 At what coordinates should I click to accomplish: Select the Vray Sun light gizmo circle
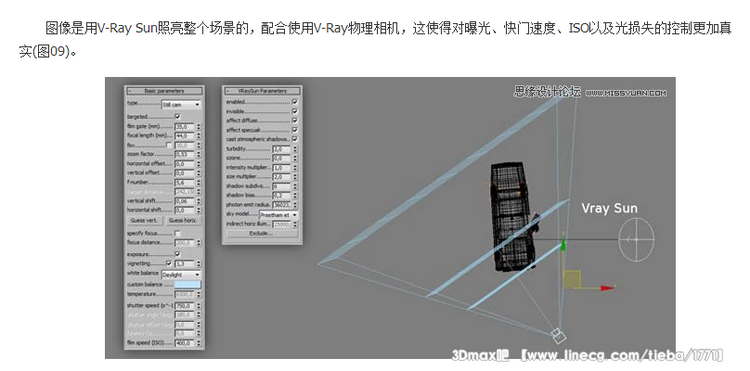pyautogui.click(x=636, y=239)
